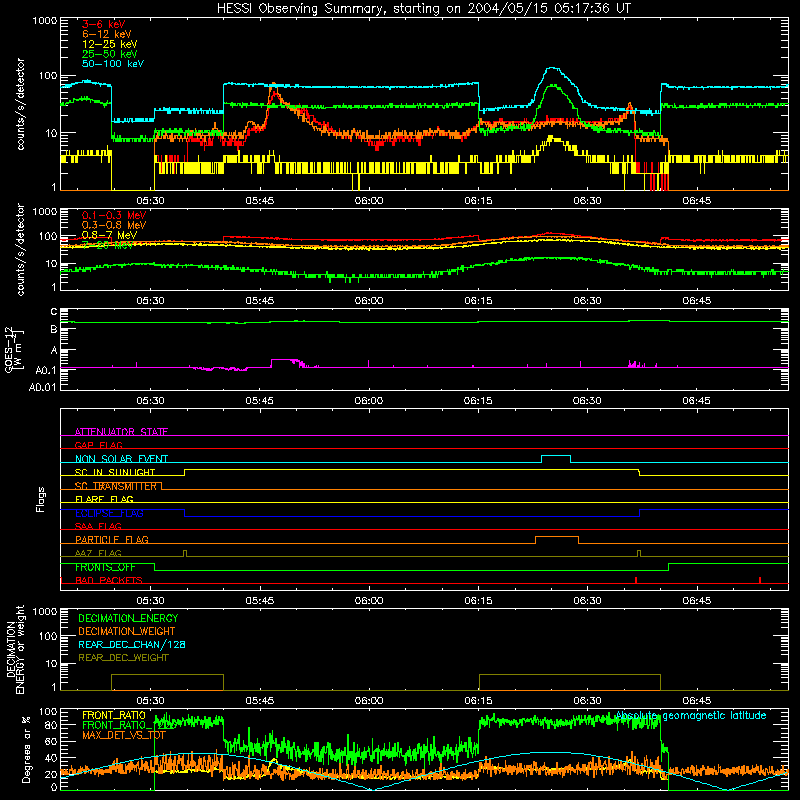Click the MAX_DET_VS_TOT legend label
Screen dimensions: 800x800
124,735
